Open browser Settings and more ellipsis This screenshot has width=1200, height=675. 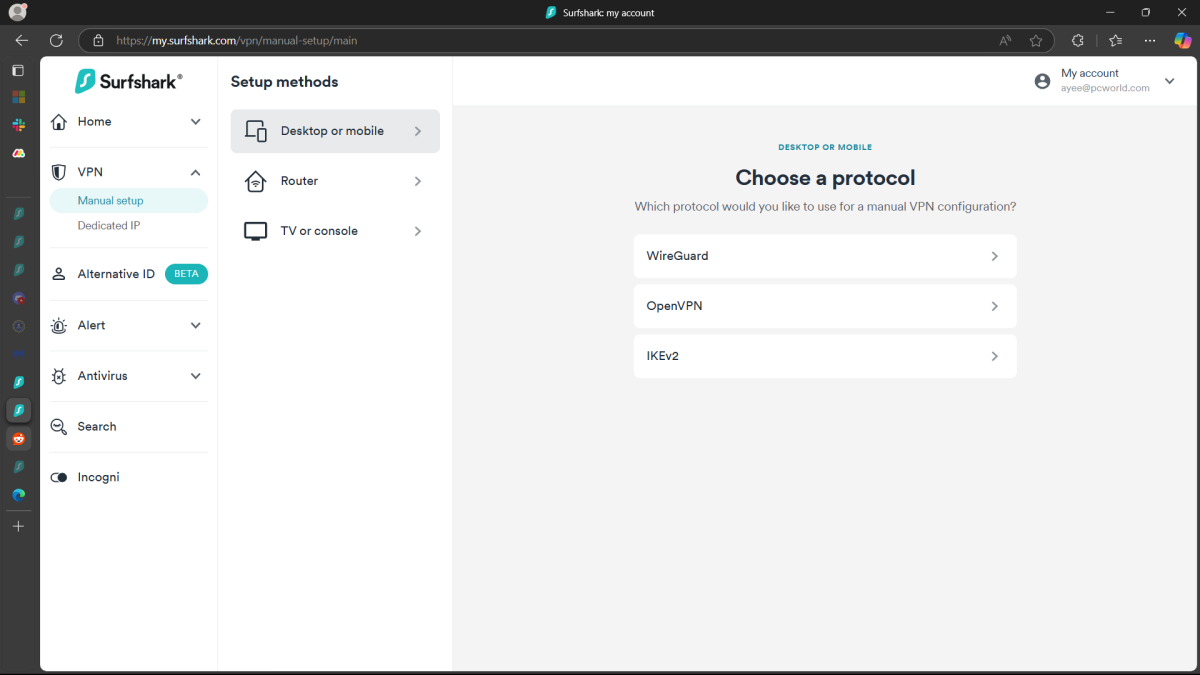(x=1150, y=41)
